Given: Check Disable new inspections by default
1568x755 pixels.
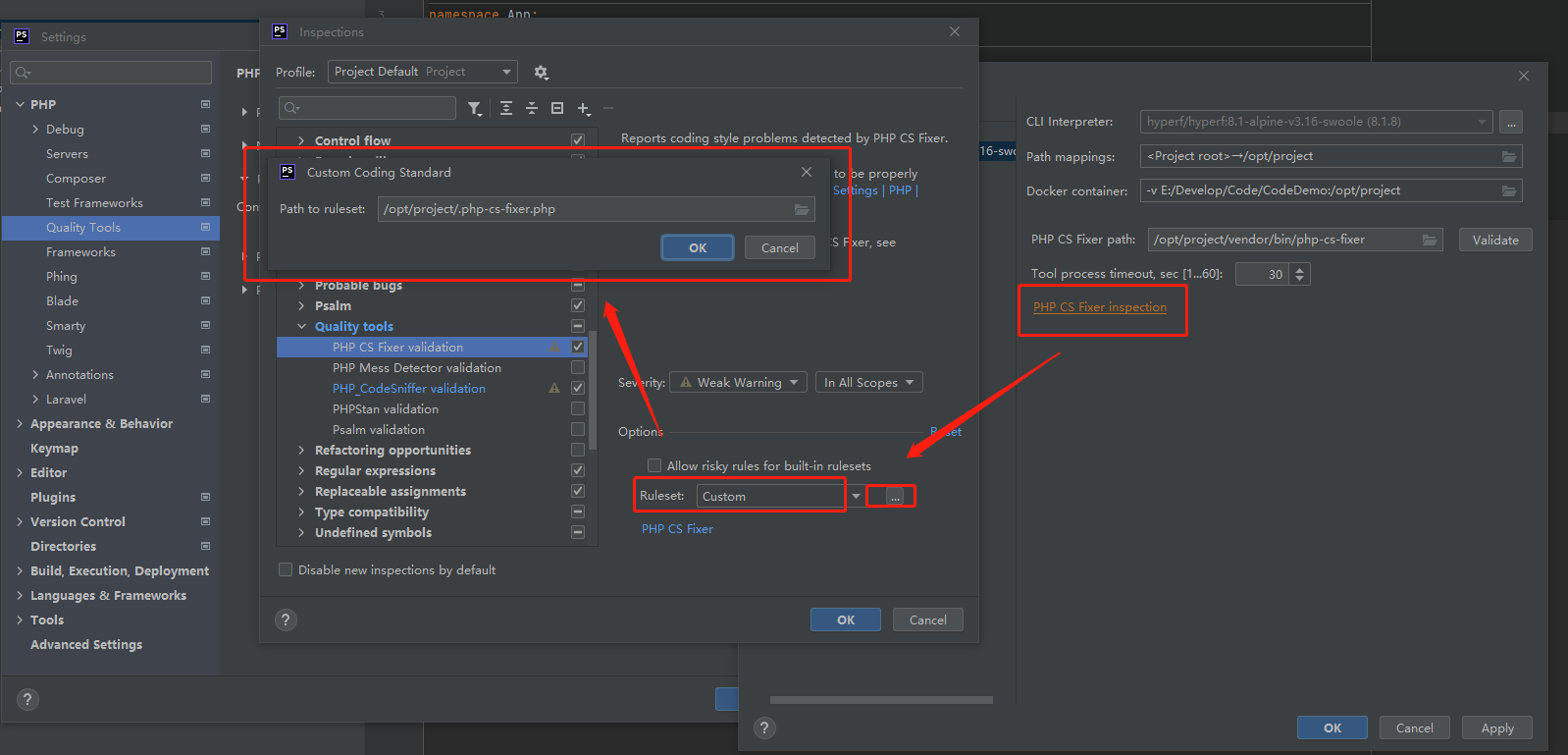Looking at the screenshot, I should (x=286, y=569).
